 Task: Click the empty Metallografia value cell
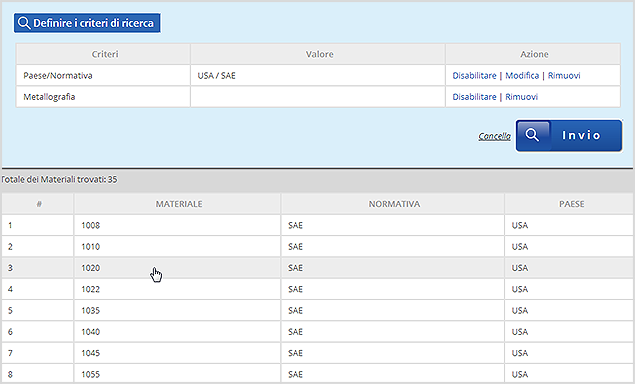click(318, 97)
